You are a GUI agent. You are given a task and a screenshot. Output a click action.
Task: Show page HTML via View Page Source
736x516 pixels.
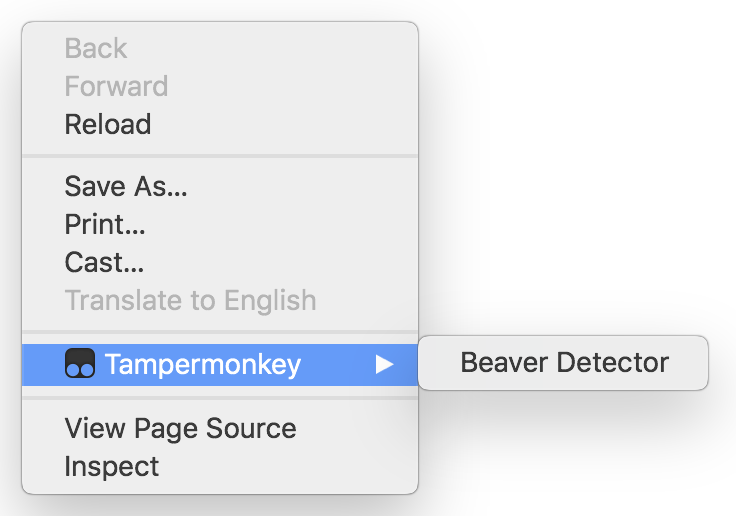[x=180, y=429]
